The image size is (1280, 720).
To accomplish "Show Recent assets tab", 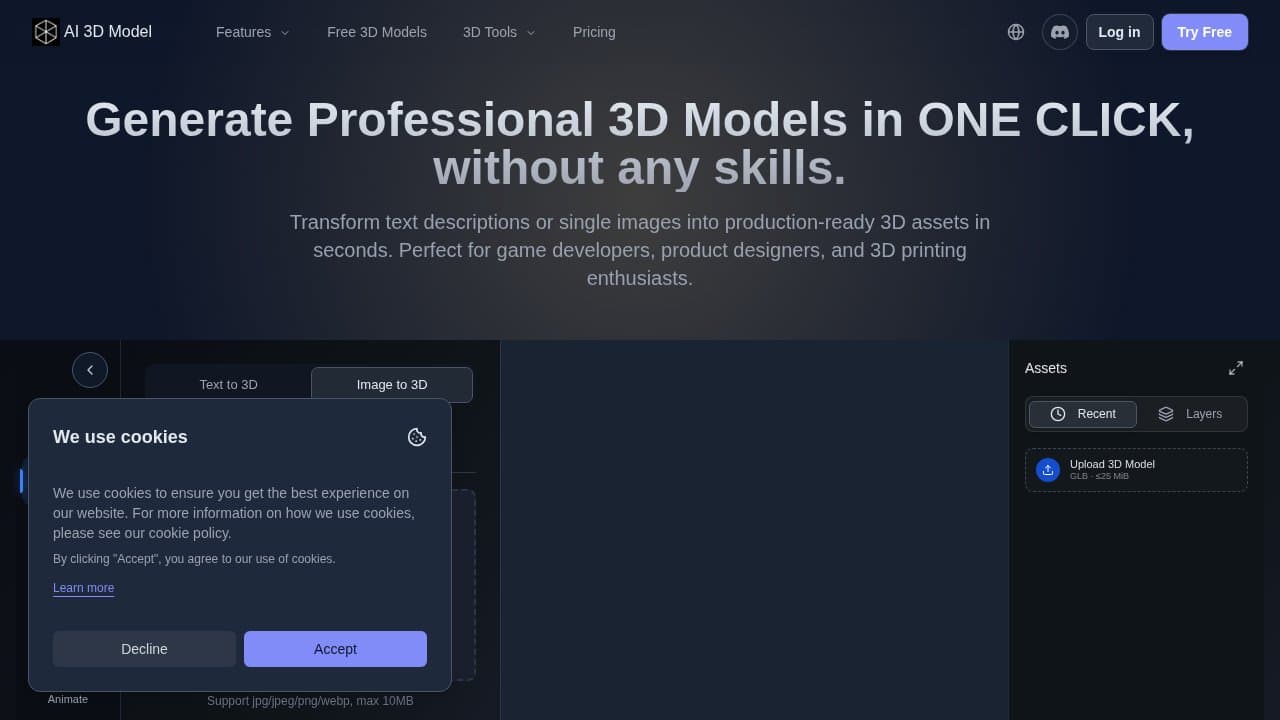I will point(1083,414).
